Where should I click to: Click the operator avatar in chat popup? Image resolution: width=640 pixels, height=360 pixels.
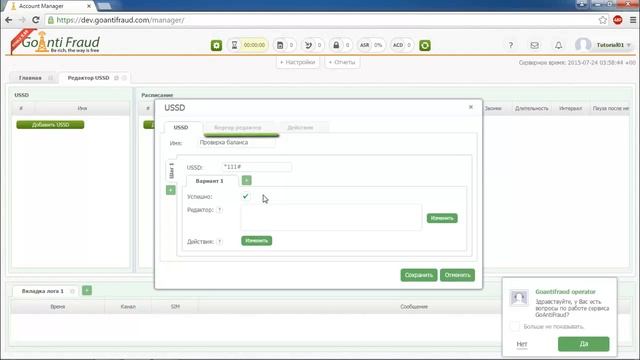[x=519, y=298]
